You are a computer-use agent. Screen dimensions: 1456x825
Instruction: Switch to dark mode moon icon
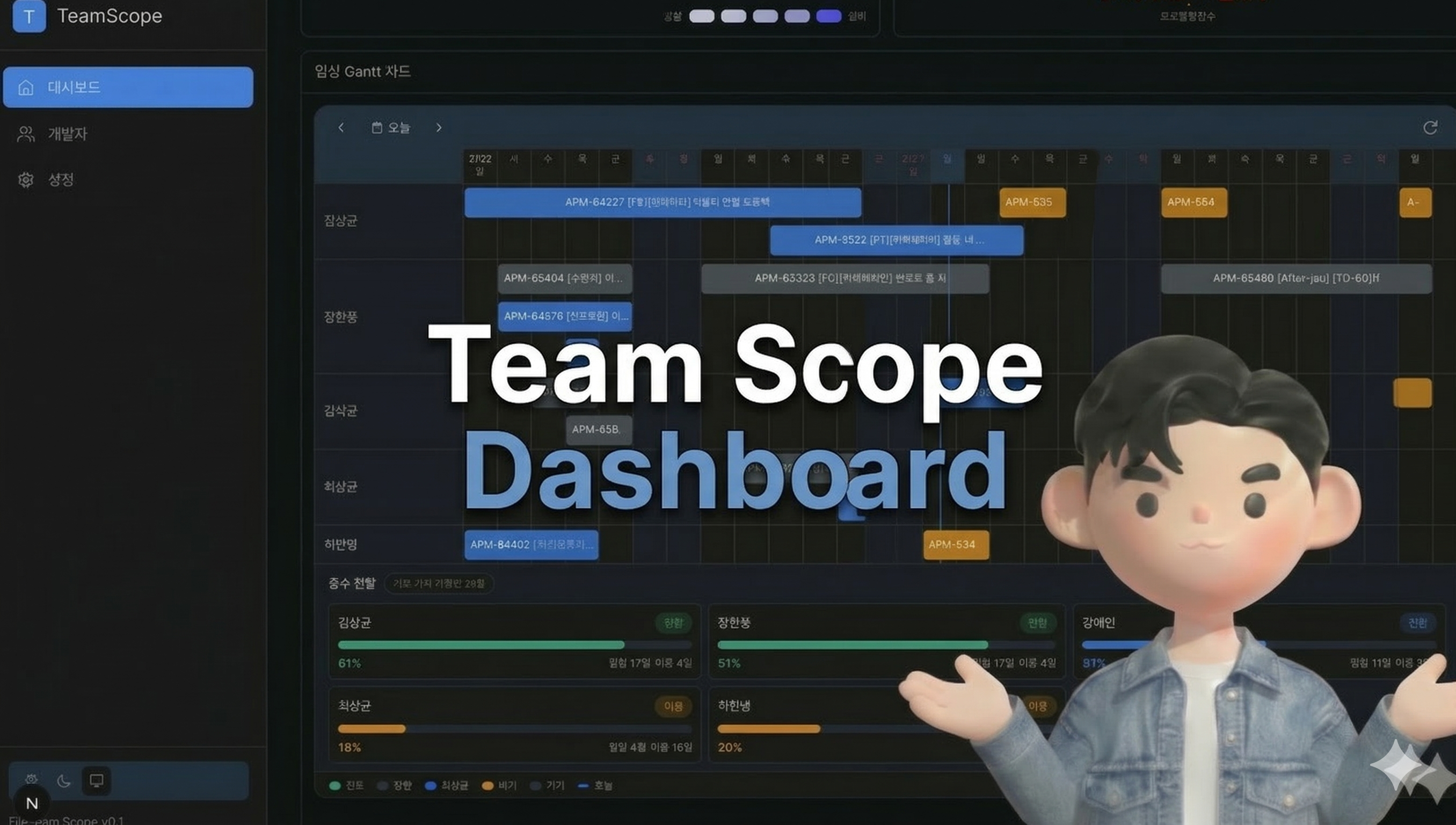click(x=63, y=781)
